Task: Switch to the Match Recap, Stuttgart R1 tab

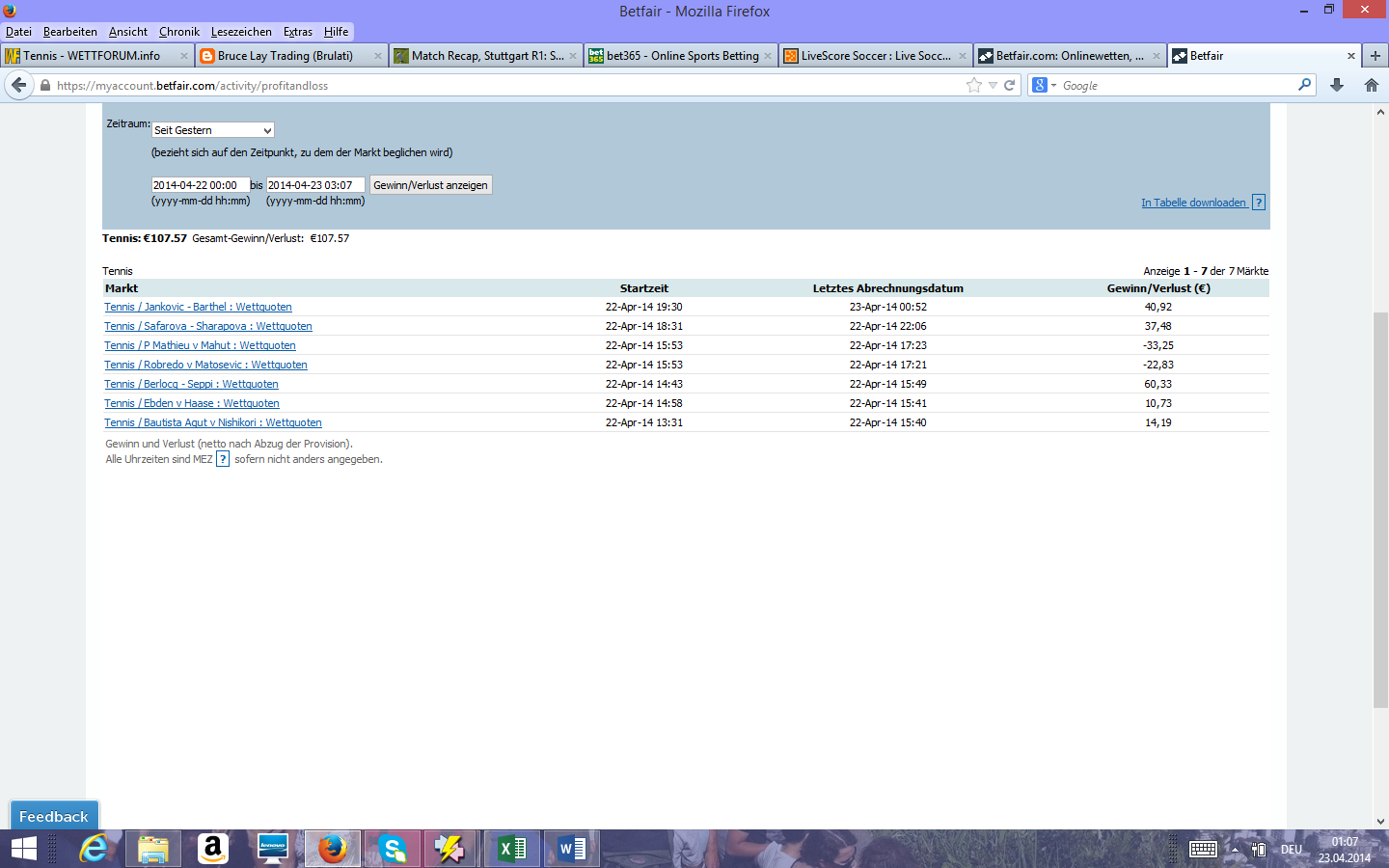Action: coord(487,56)
